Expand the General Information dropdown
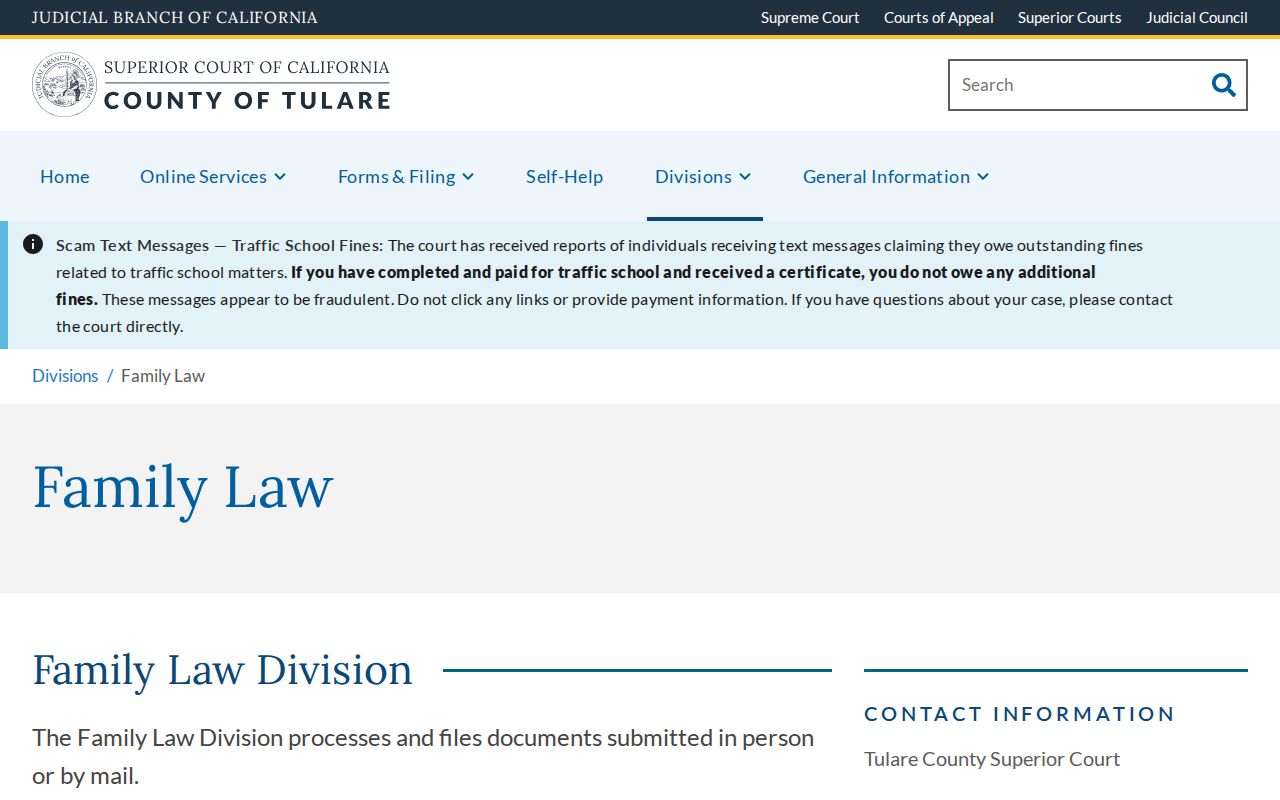The height and width of the screenshot is (800, 1280). (x=896, y=176)
